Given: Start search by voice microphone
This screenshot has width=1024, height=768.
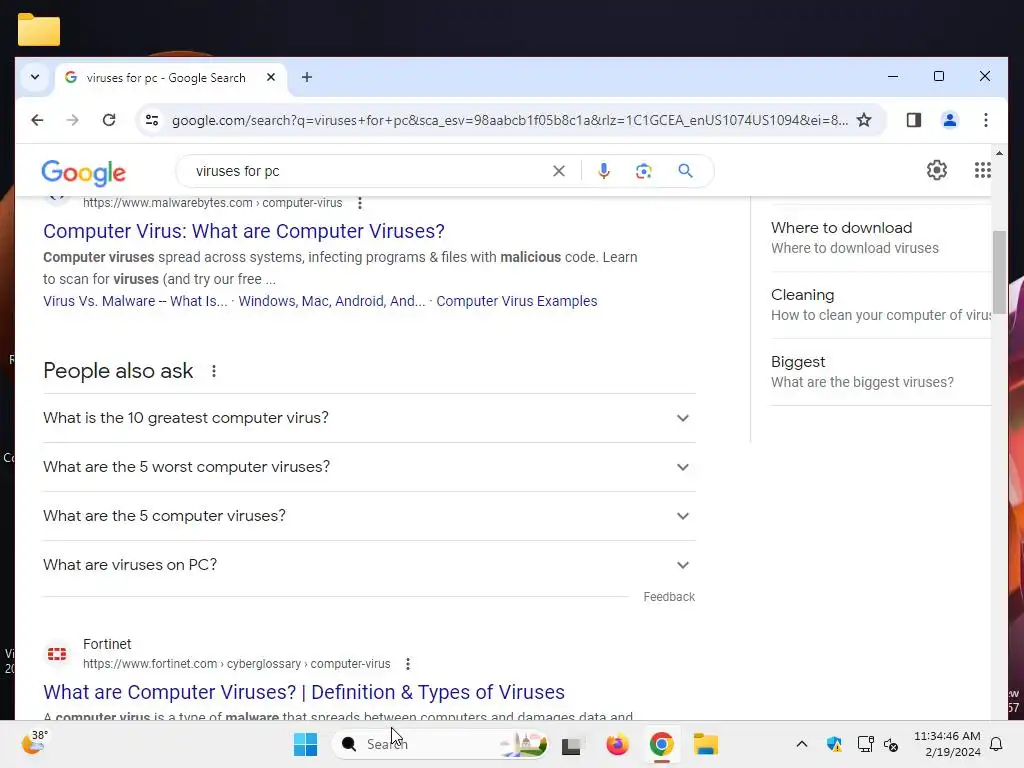Looking at the screenshot, I should (x=604, y=171).
